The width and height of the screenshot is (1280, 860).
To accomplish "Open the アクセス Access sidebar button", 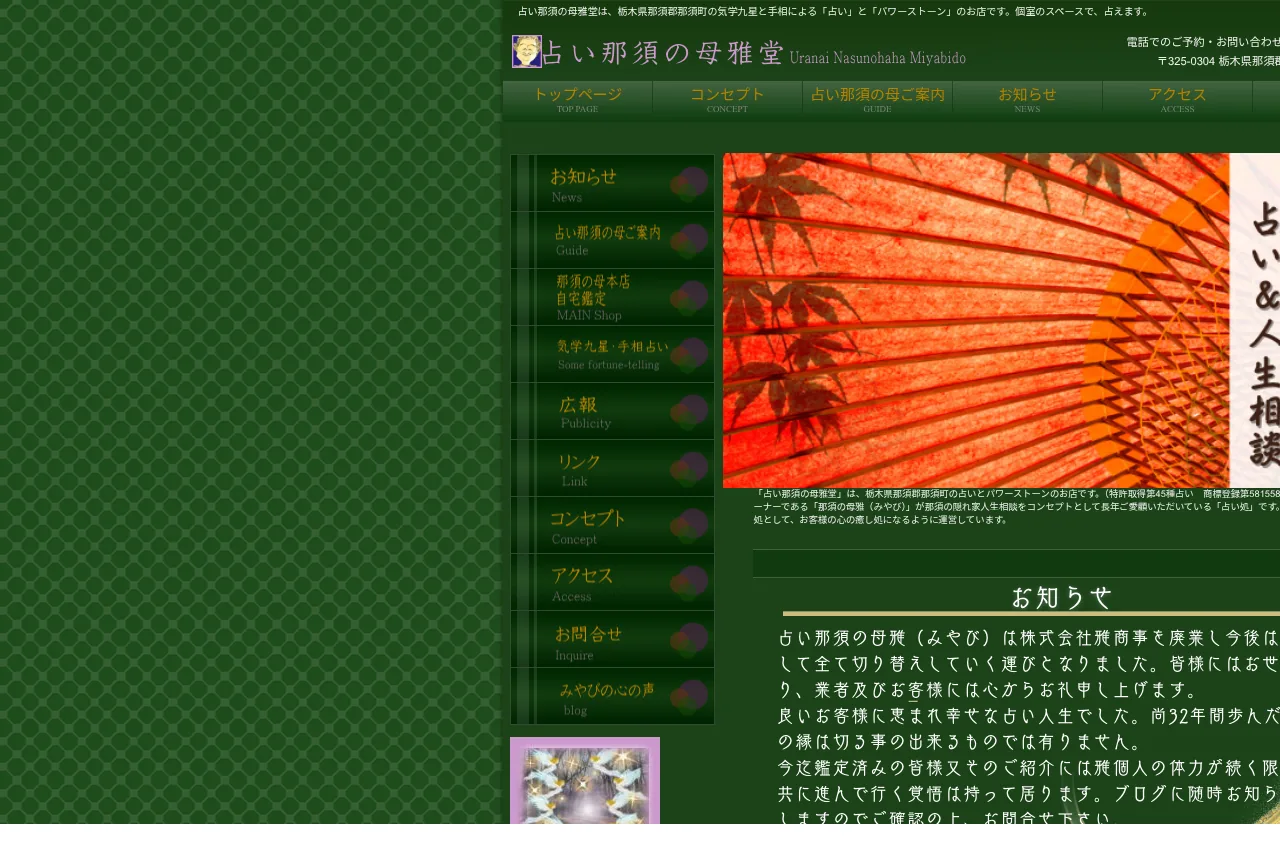I will point(613,582).
